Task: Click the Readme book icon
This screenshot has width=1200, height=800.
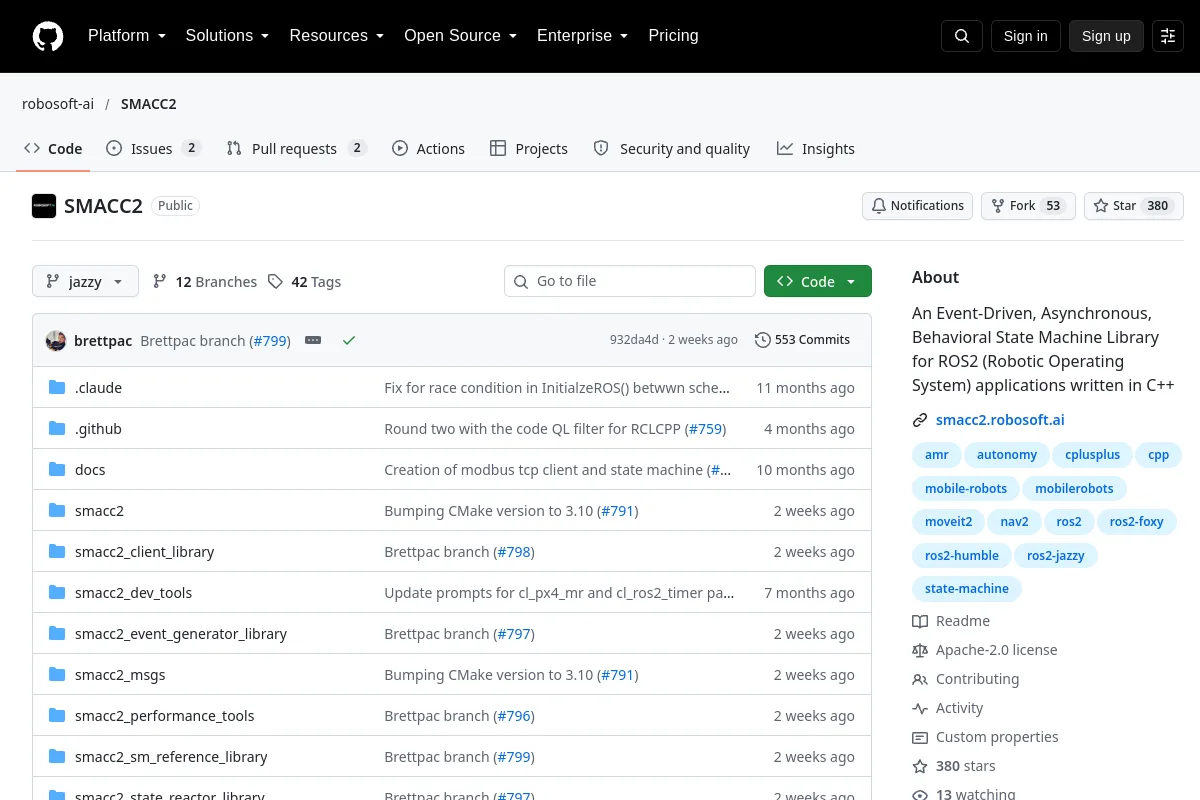Action: point(920,621)
